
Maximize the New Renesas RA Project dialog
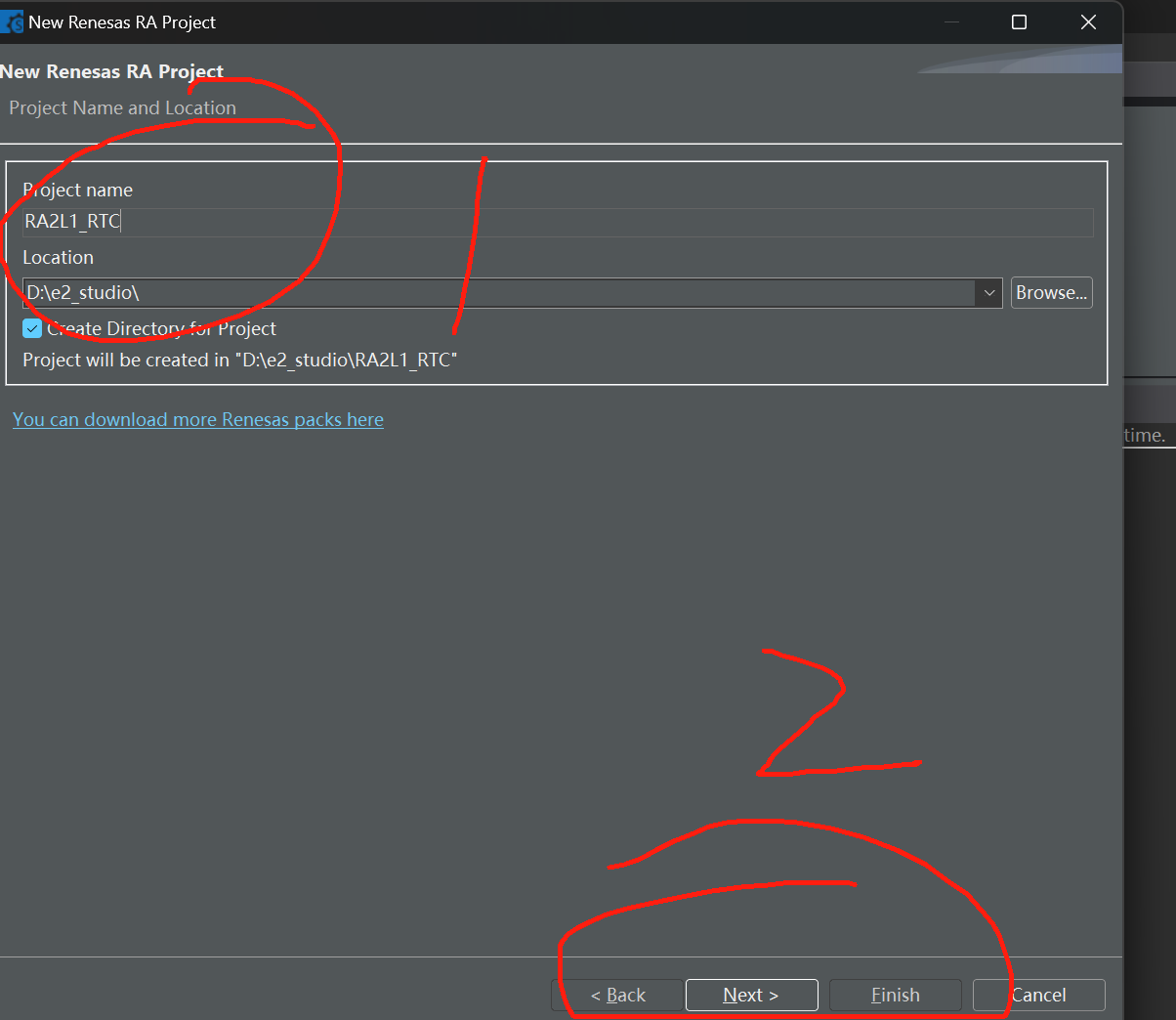[x=1019, y=21]
